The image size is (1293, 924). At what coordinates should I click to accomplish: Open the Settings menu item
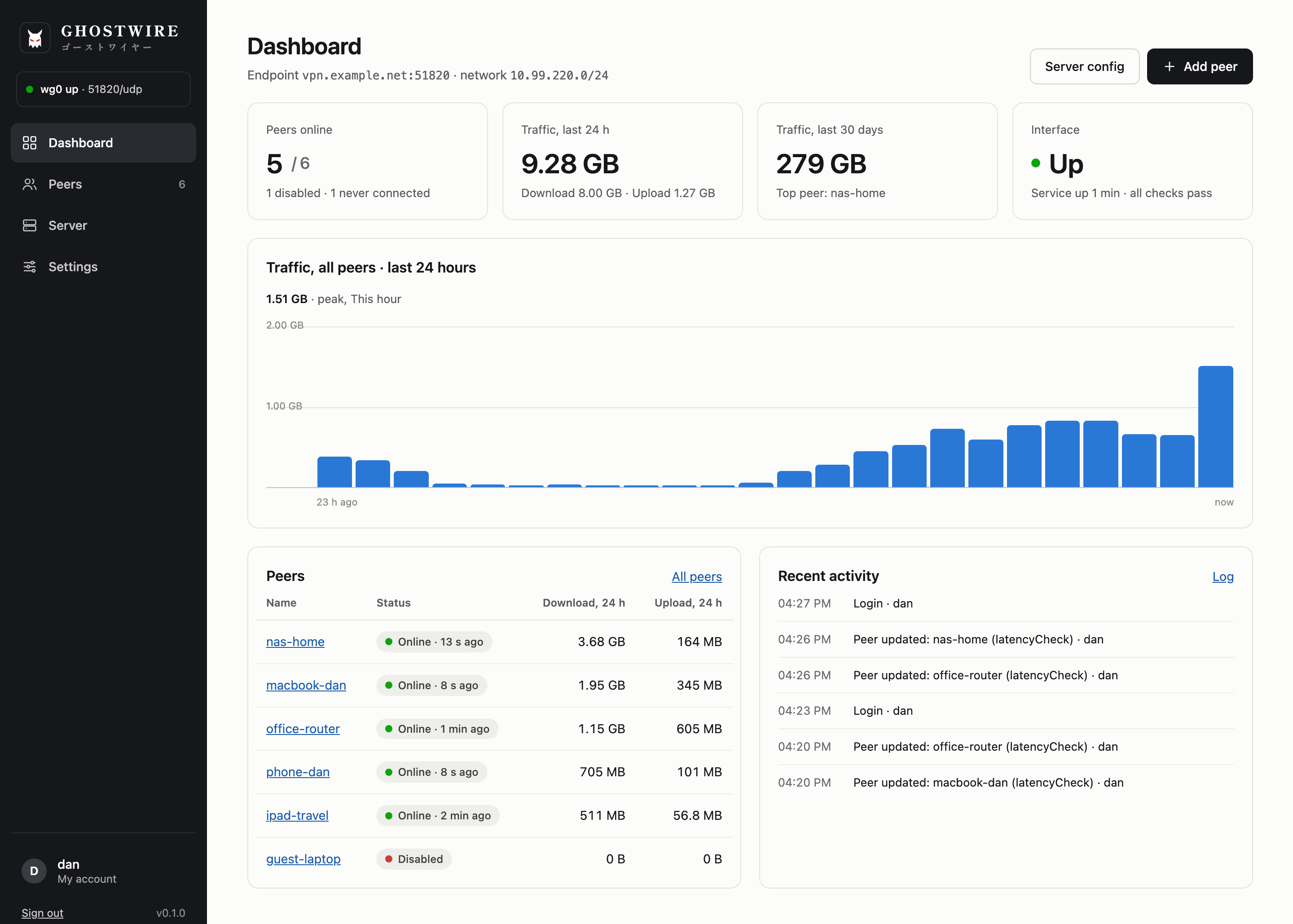[104, 267]
